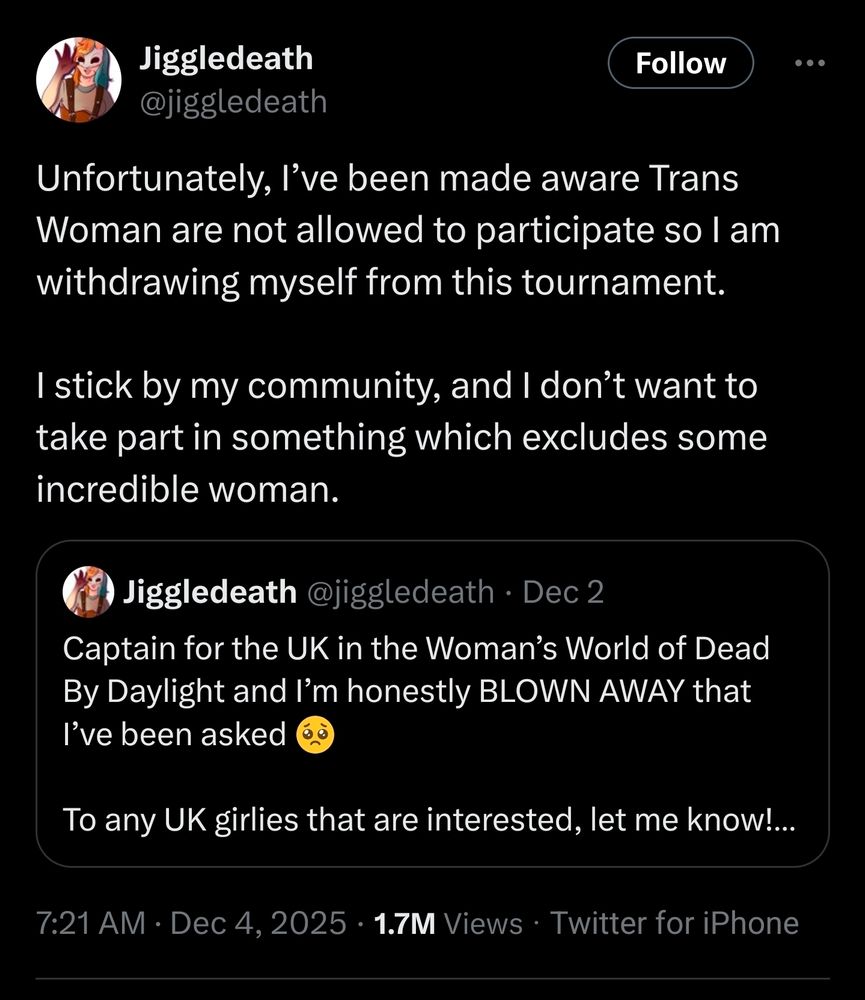Open the quoted tweet's Dec 2 date

click(563, 593)
